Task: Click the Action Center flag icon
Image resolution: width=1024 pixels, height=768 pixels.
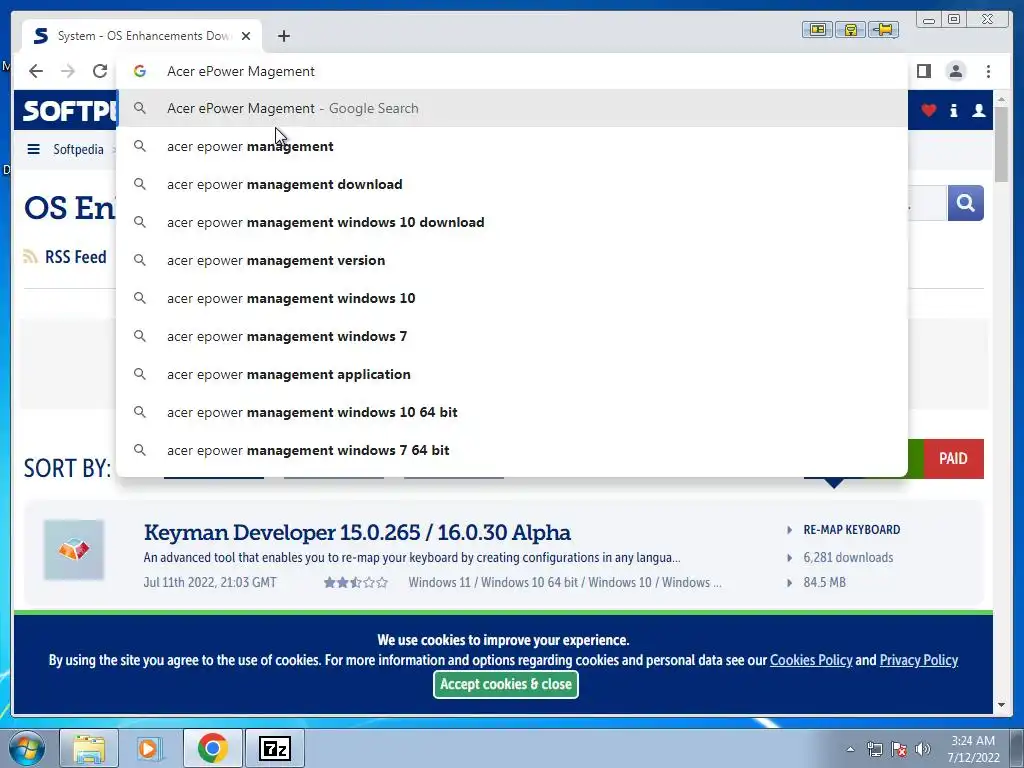Action: click(899, 749)
